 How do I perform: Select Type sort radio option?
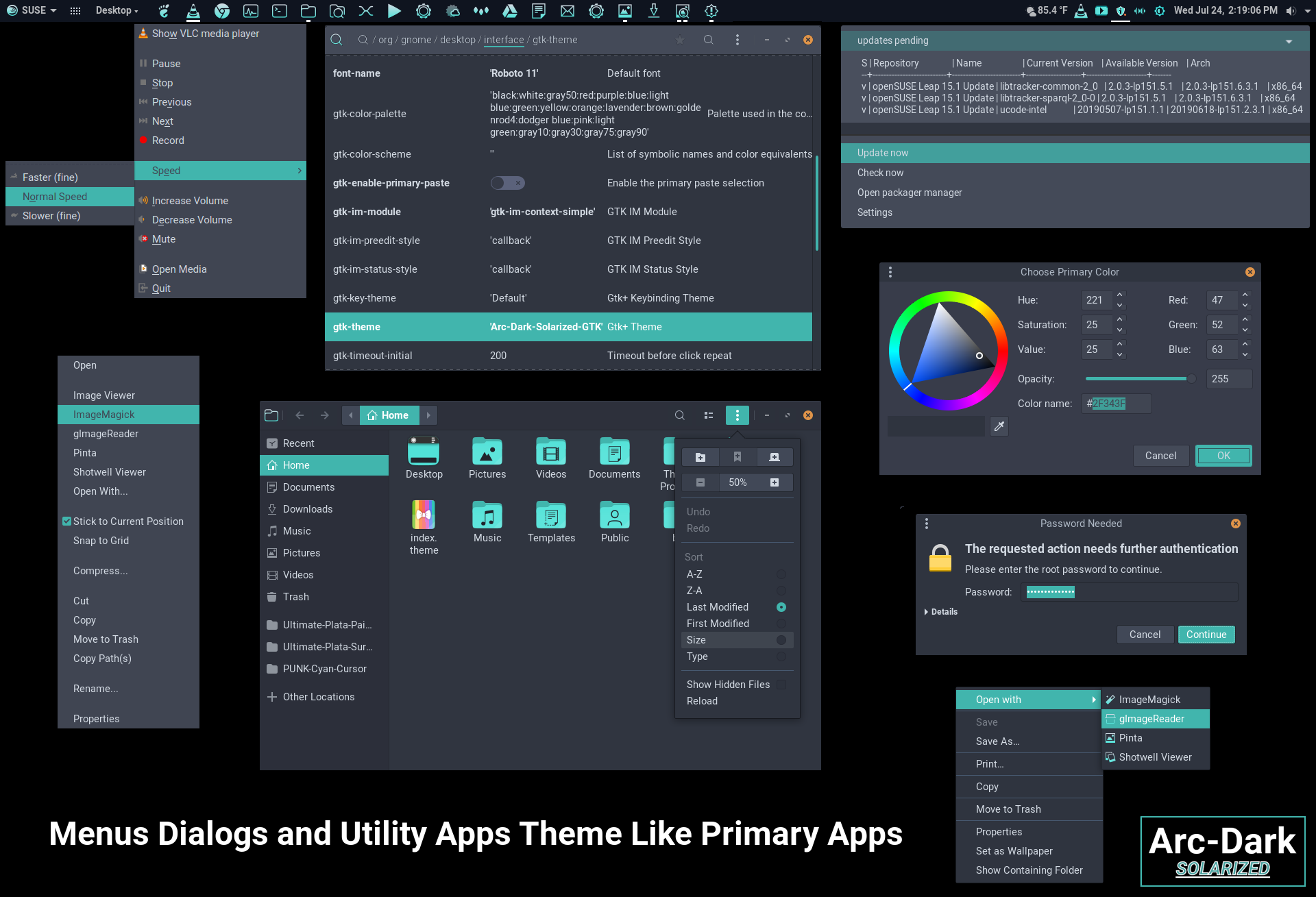[x=781, y=656]
